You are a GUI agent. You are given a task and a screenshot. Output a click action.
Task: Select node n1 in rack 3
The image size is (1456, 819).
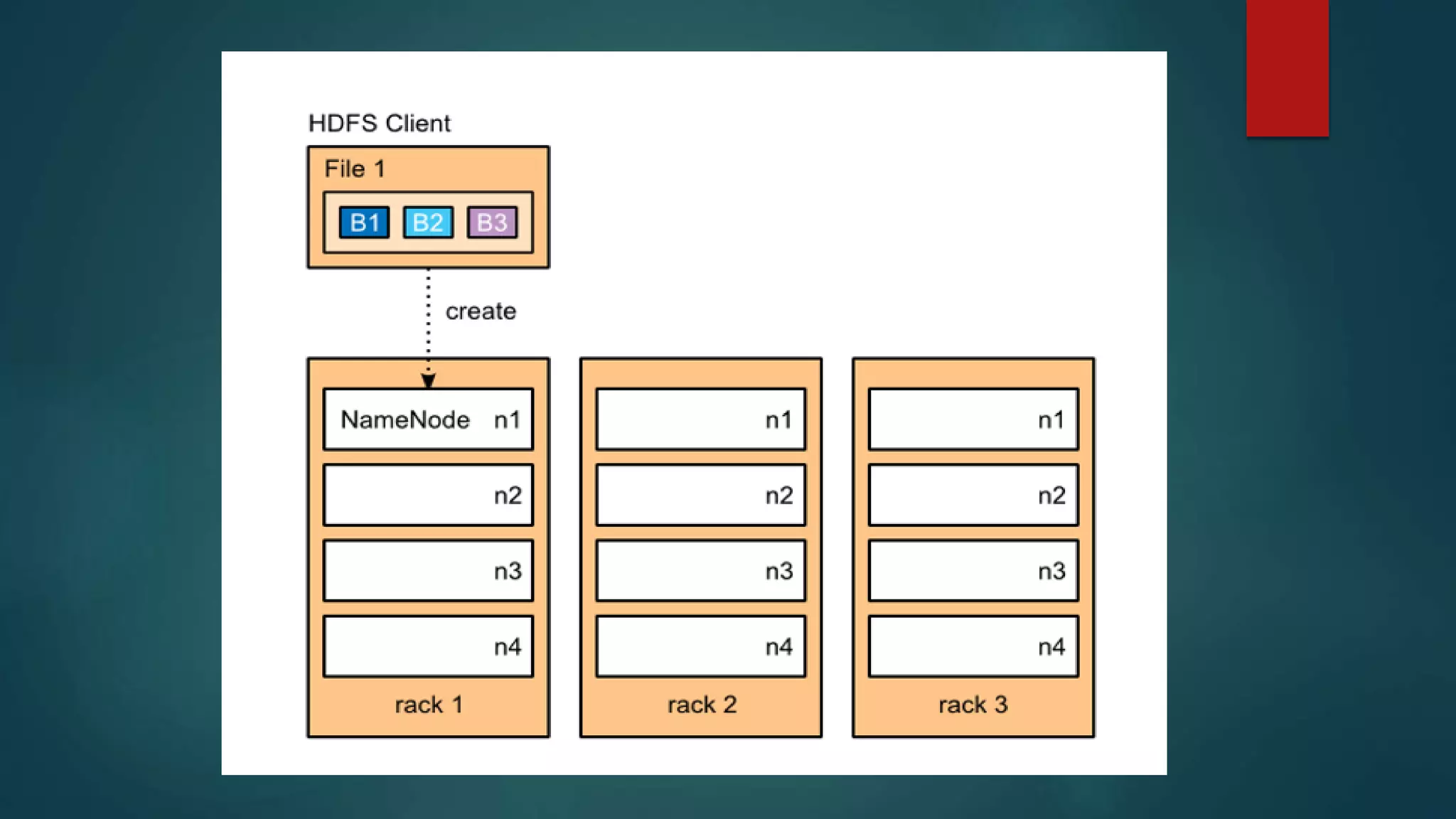[x=973, y=419]
